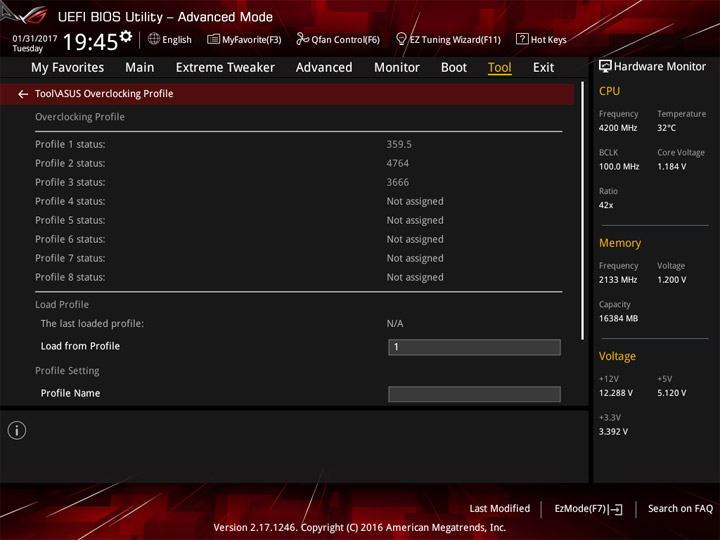
Task: Open the Boot tab
Action: (454, 68)
